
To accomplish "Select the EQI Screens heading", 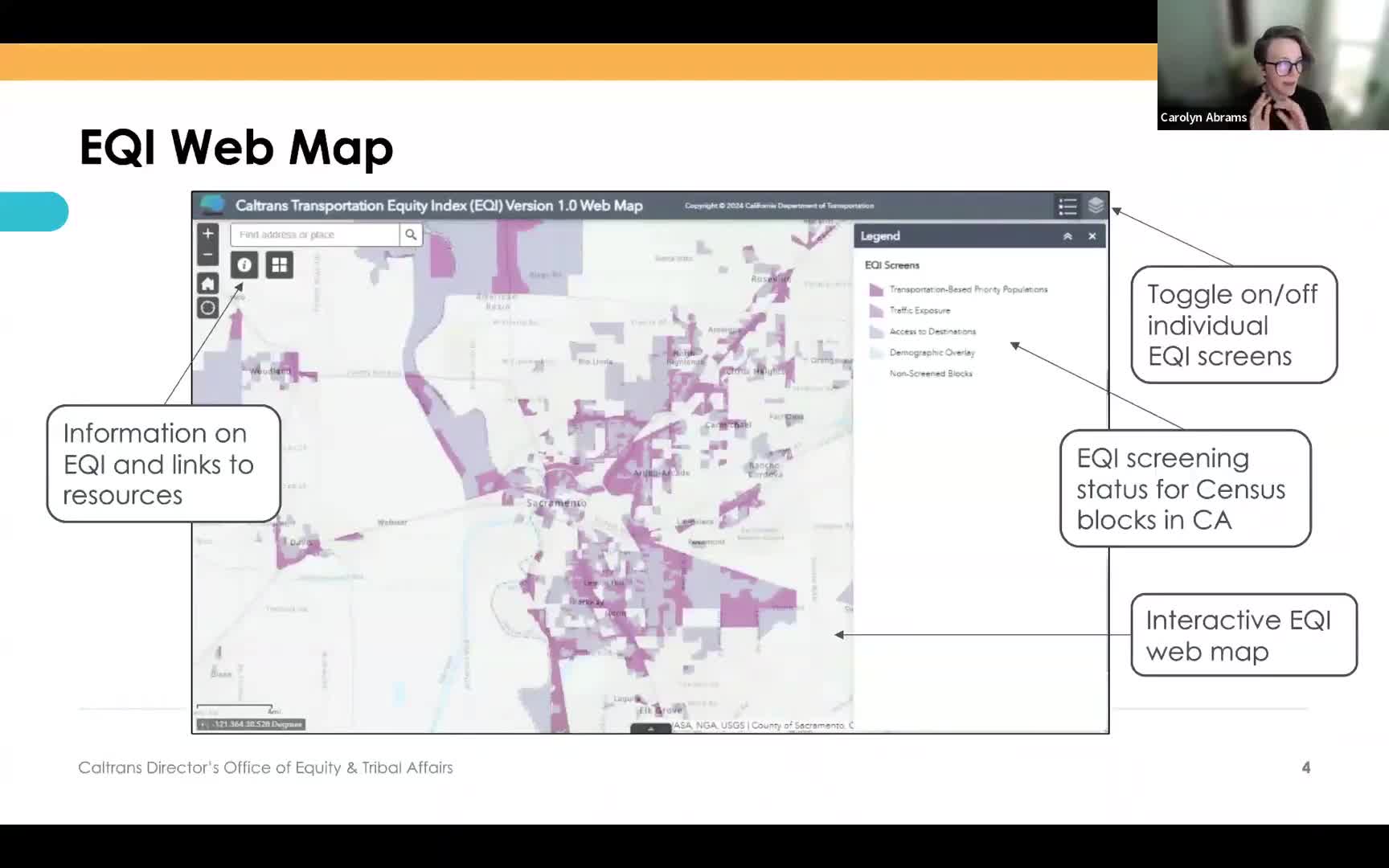I will (x=891, y=264).
